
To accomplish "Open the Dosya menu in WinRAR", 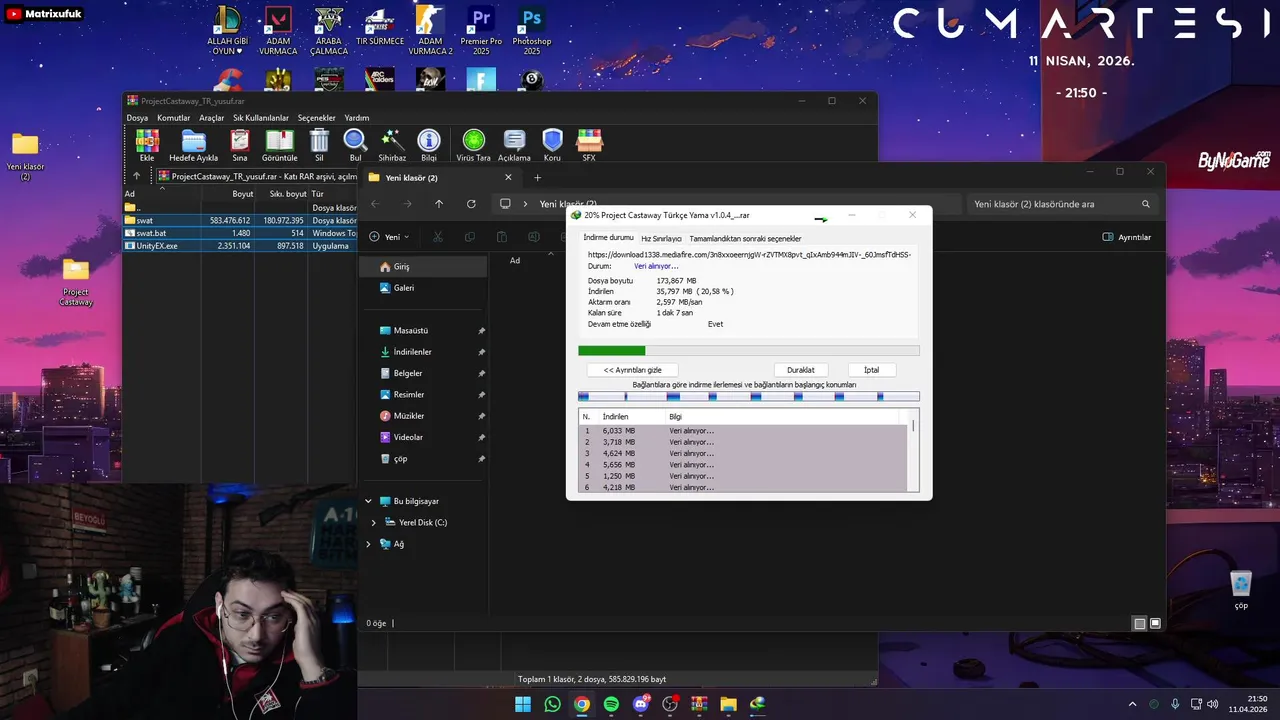I will [137, 118].
